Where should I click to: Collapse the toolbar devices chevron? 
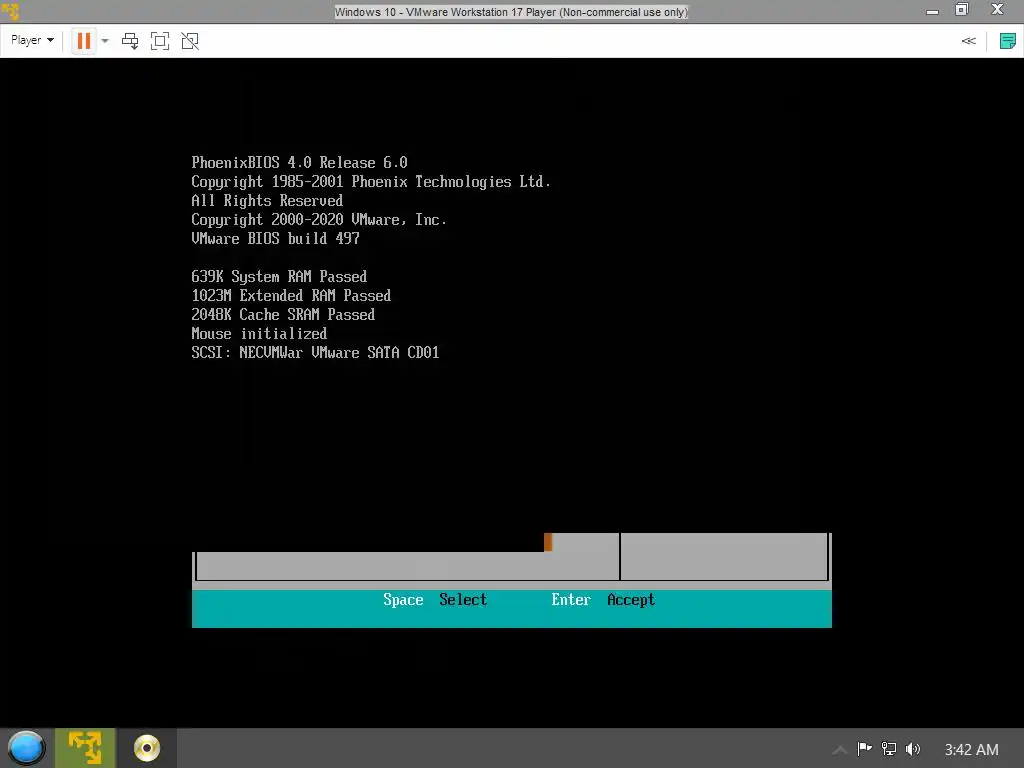[x=968, y=41]
